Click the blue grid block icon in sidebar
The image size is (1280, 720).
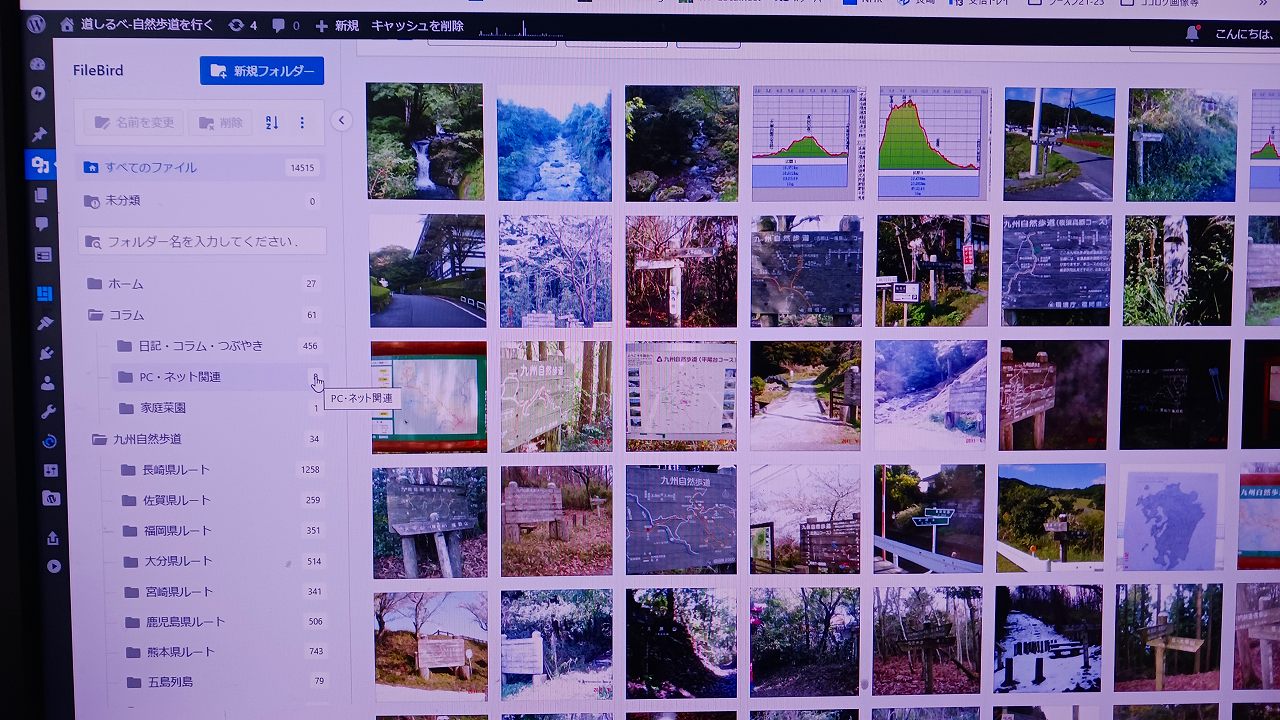[x=44, y=294]
